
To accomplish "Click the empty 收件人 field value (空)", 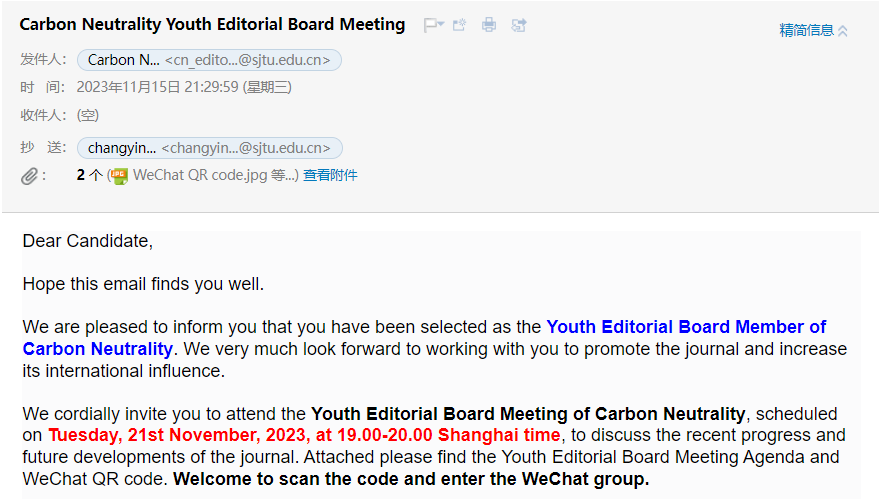I will tap(88, 115).
